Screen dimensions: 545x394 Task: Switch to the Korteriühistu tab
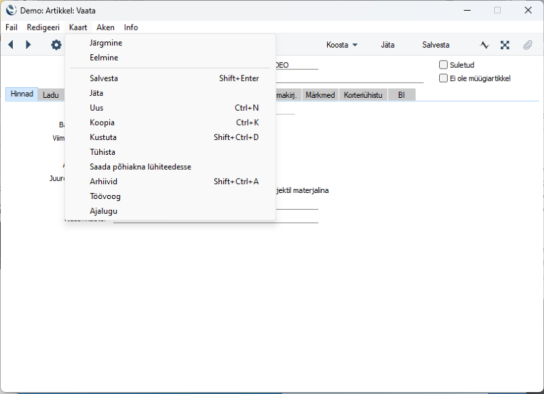point(363,95)
